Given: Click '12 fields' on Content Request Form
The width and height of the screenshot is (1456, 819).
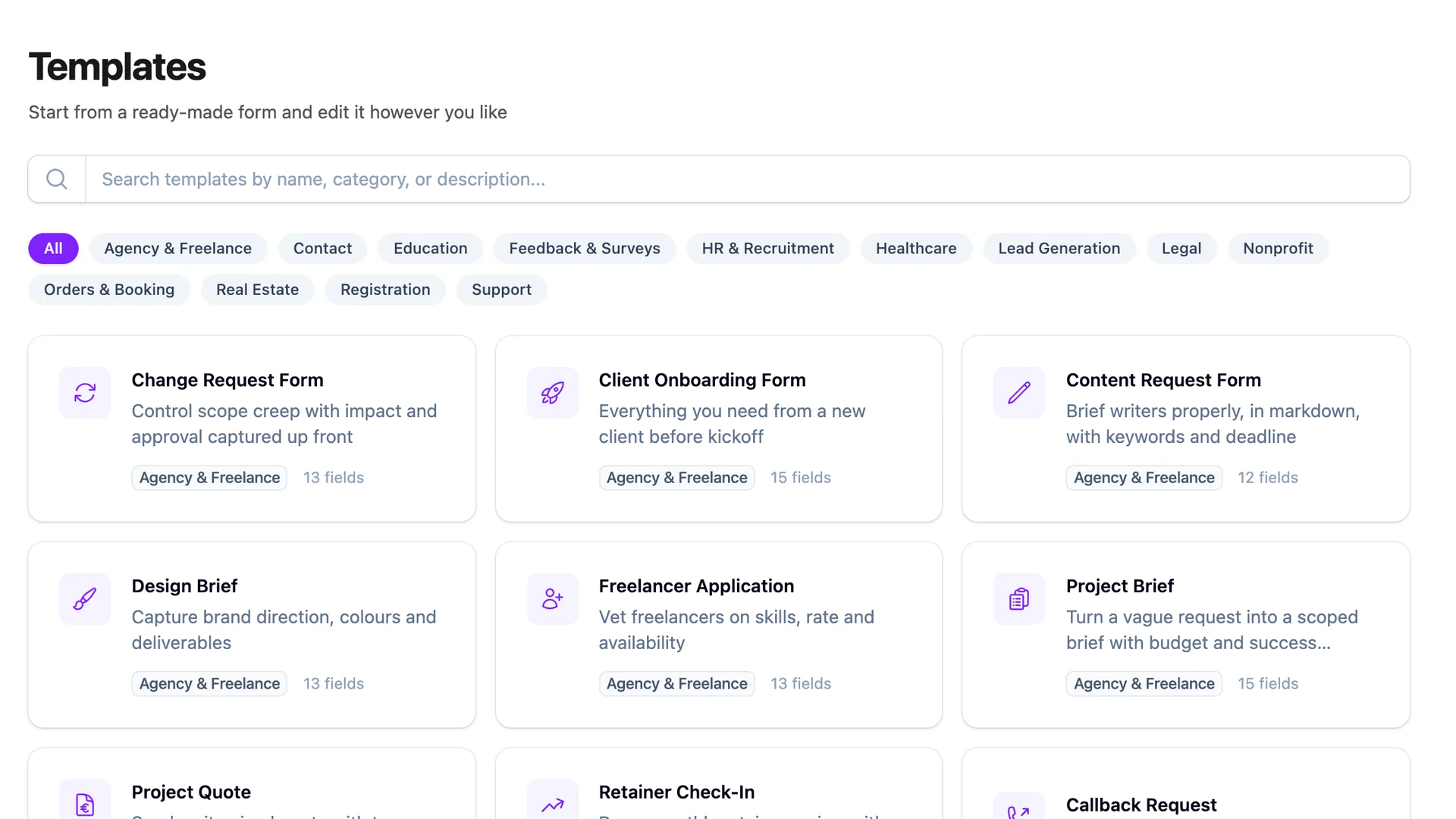Looking at the screenshot, I should pos(1268,478).
